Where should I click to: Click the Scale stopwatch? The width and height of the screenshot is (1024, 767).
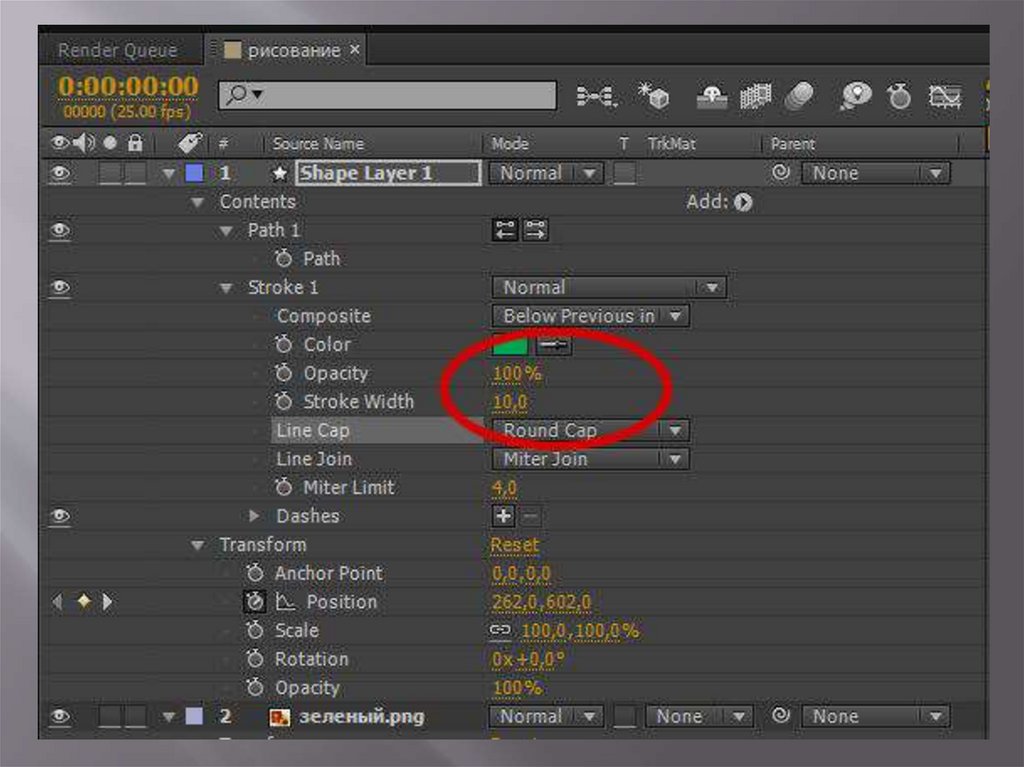255,629
